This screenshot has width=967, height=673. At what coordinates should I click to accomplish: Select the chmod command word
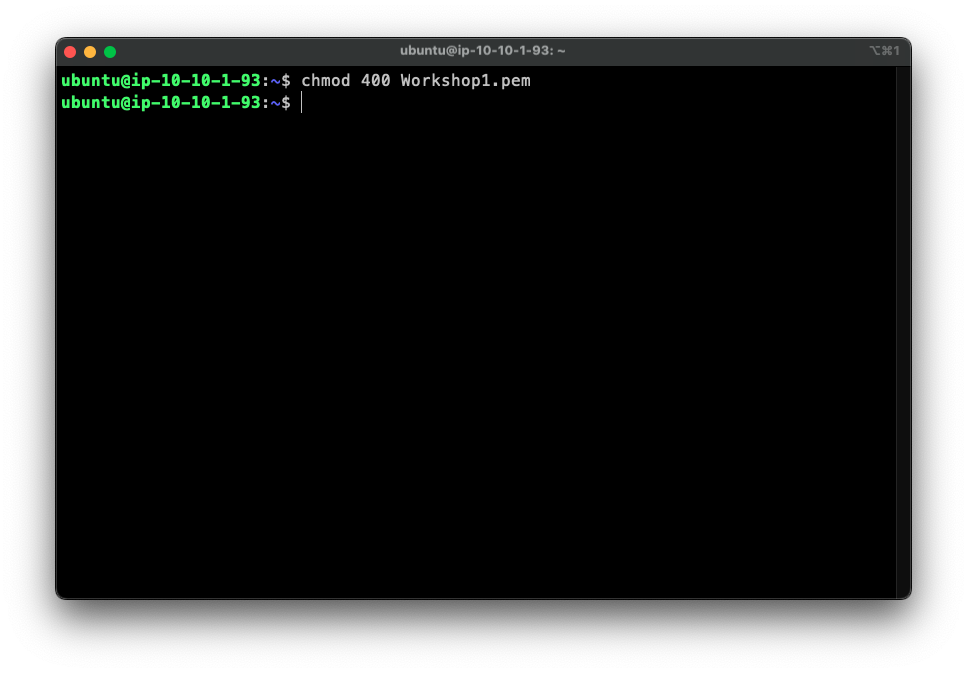(x=326, y=81)
